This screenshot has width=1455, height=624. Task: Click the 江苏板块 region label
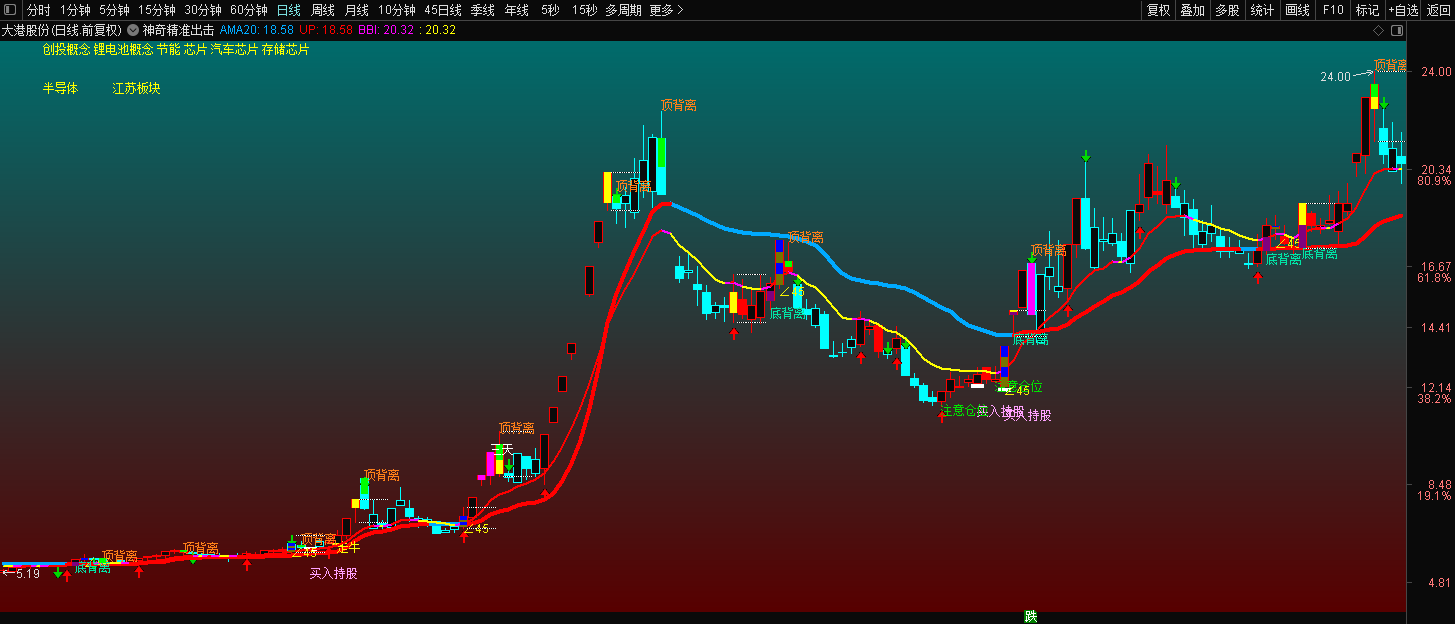pos(136,88)
